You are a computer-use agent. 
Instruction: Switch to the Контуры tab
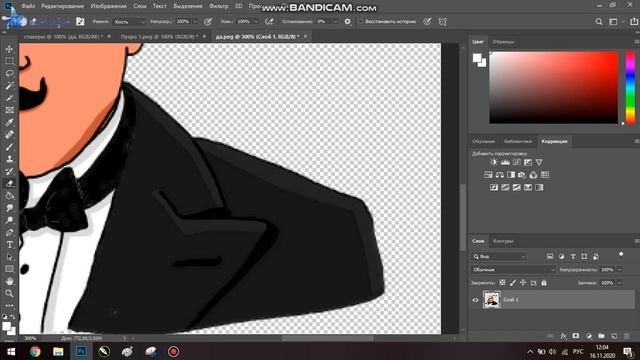(503, 241)
